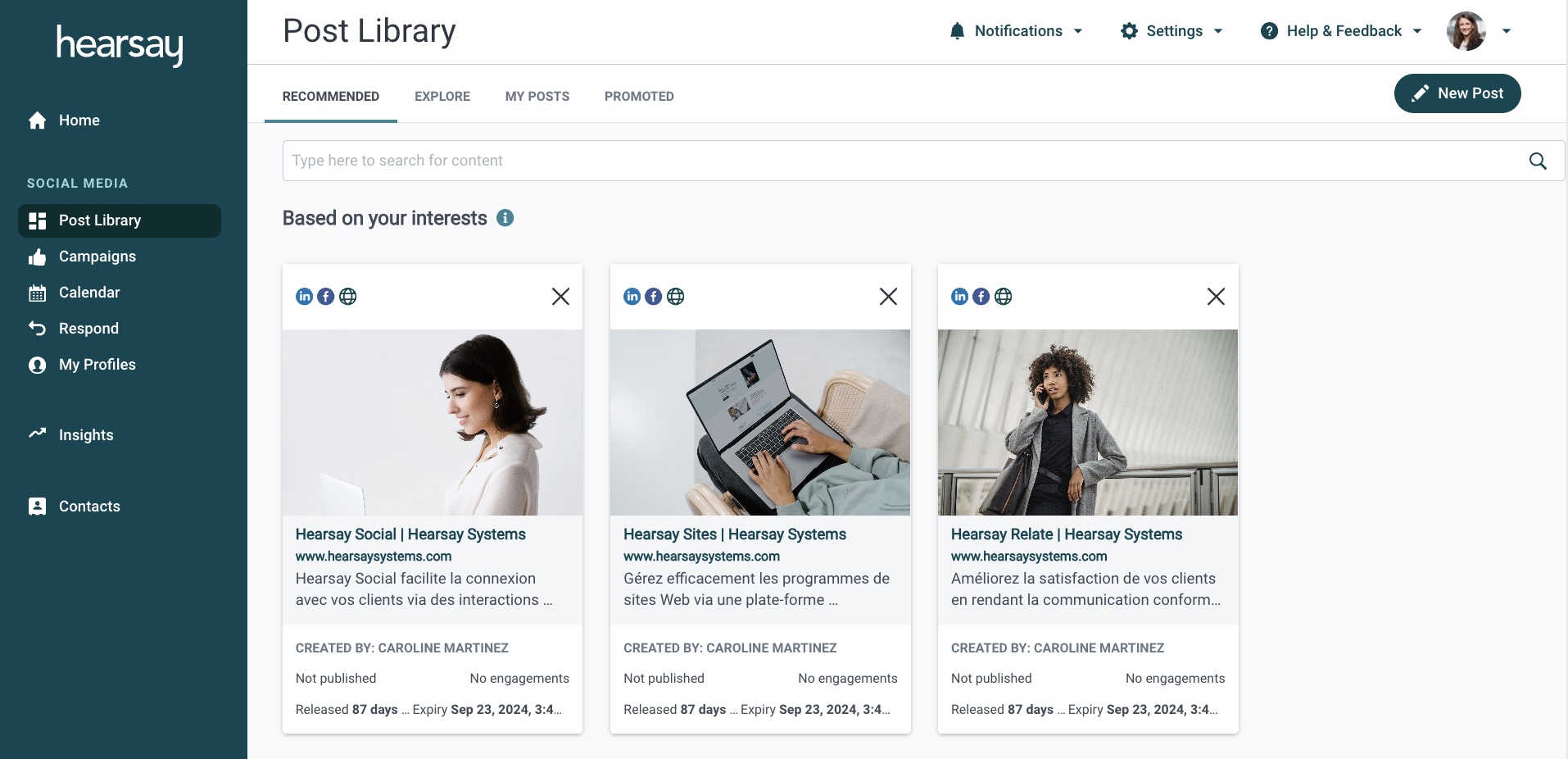Click the woman on phone thumbnail
The height and width of the screenshot is (759, 1568).
coord(1088,422)
